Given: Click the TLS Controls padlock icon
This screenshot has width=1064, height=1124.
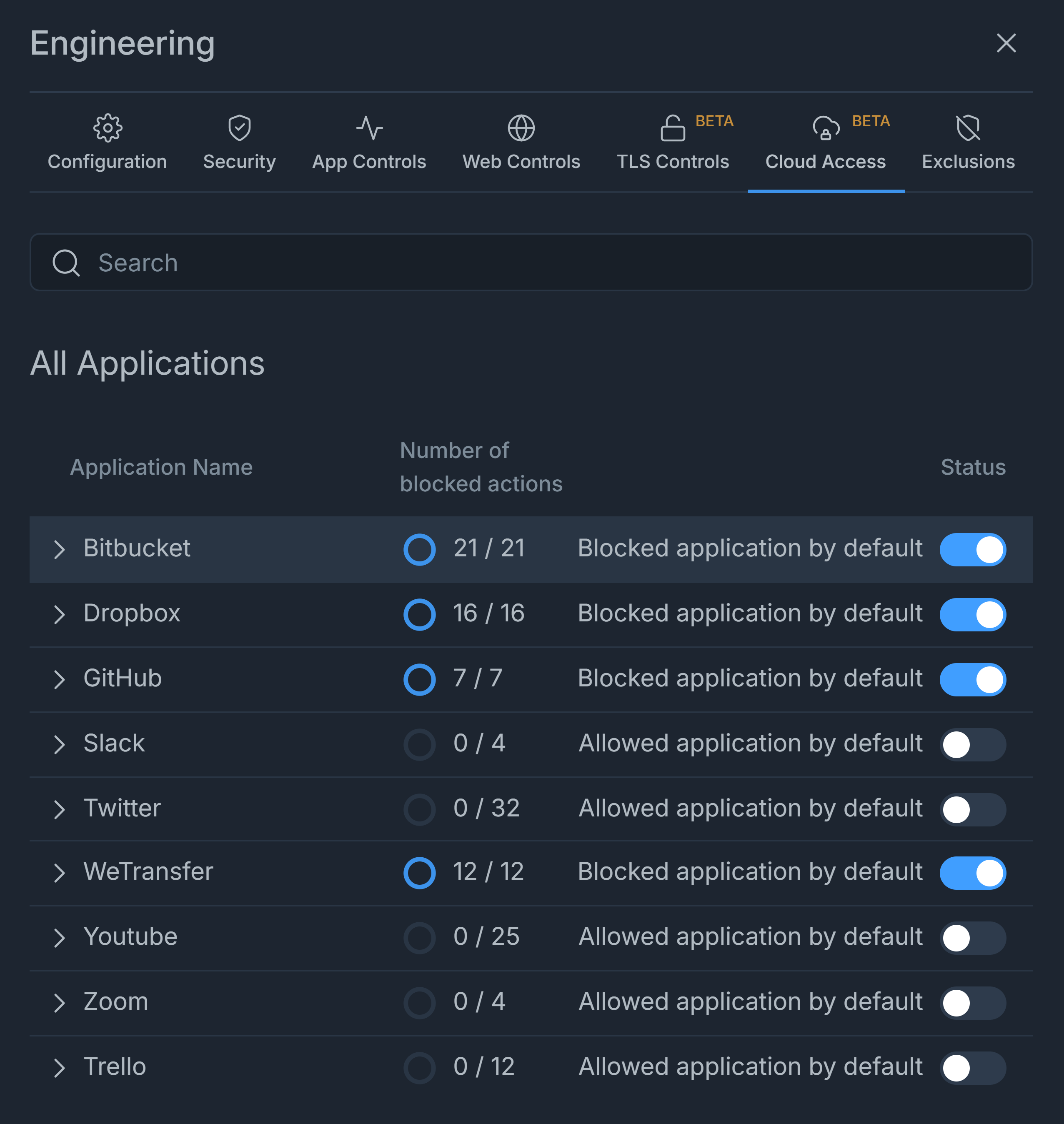Looking at the screenshot, I should (673, 128).
